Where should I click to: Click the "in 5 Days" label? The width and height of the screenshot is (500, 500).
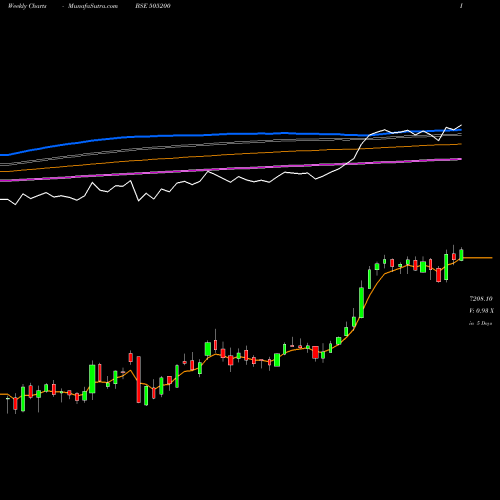click(480, 323)
